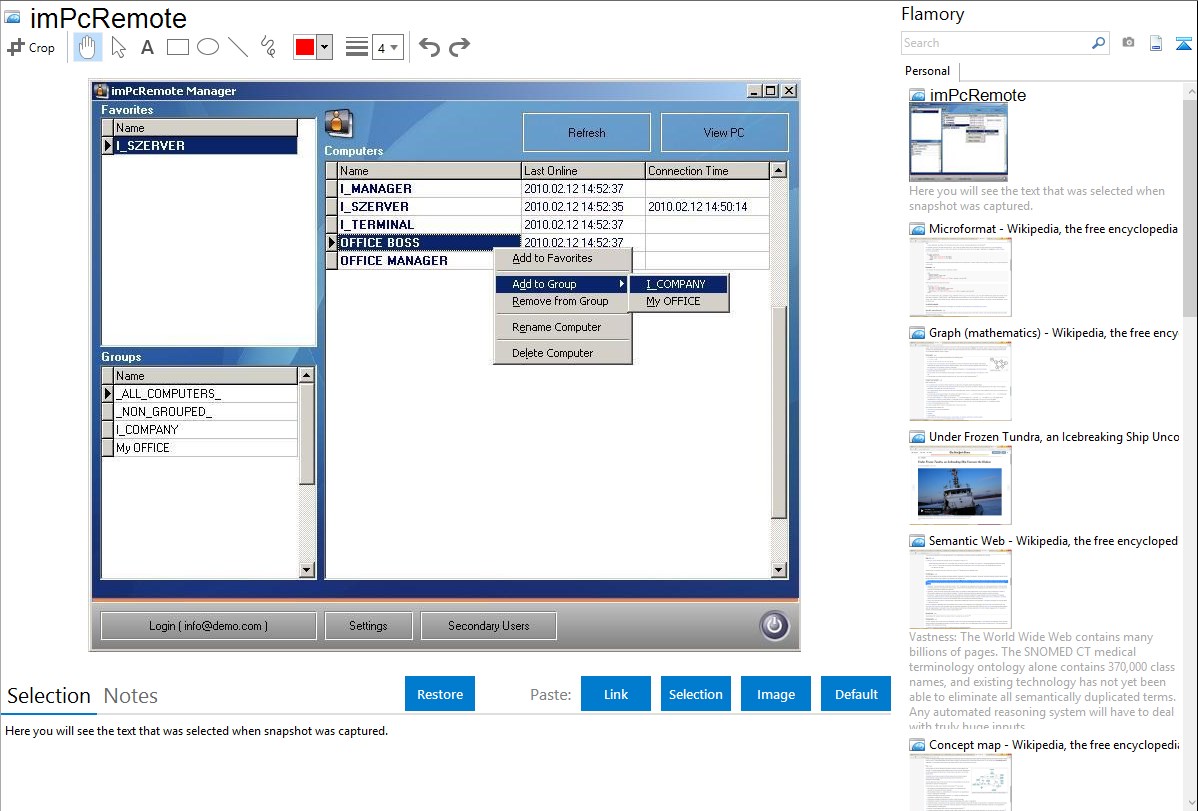Viewport: 1198px width, 811px height.
Task: Activate the Crop tool
Action: 31,47
